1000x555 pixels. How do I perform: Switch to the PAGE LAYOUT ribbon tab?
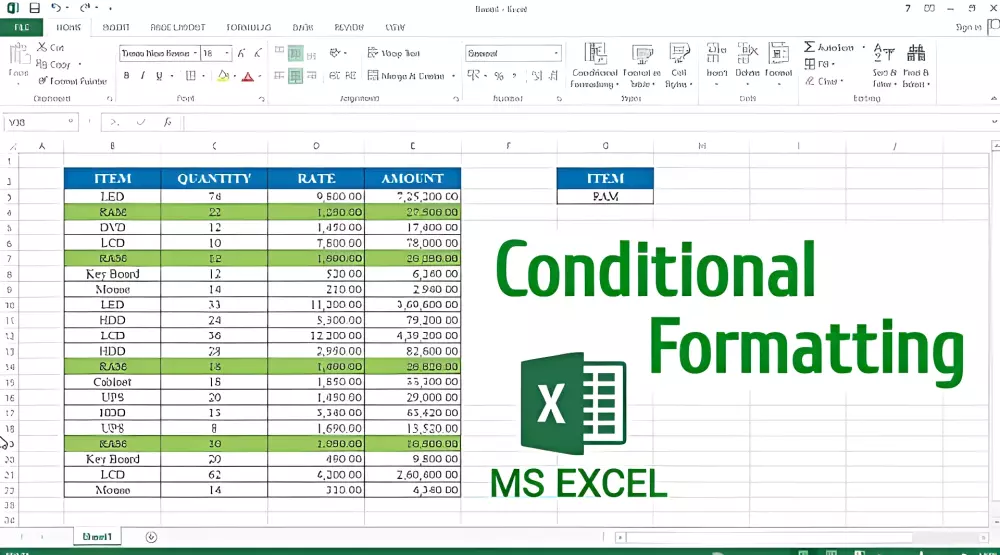click(178, 27)
